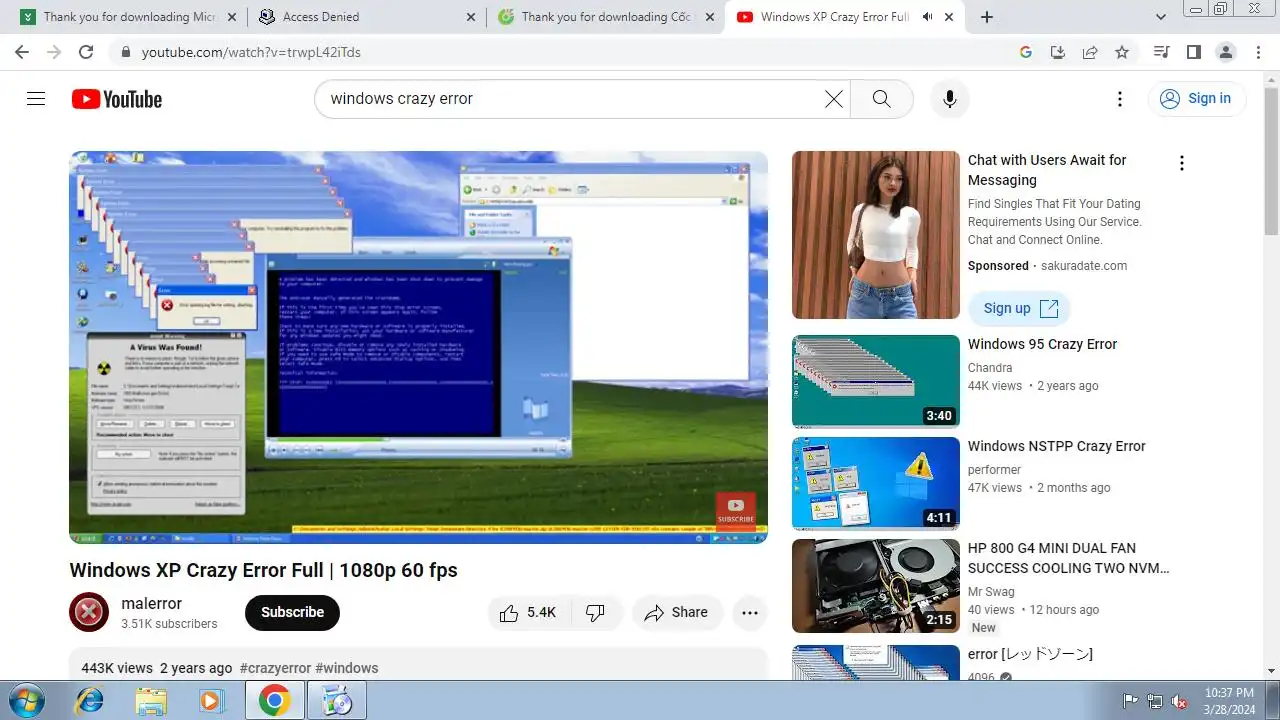
Task: Select the Windows XP Crazy Error tab
Action: (833, 17)
